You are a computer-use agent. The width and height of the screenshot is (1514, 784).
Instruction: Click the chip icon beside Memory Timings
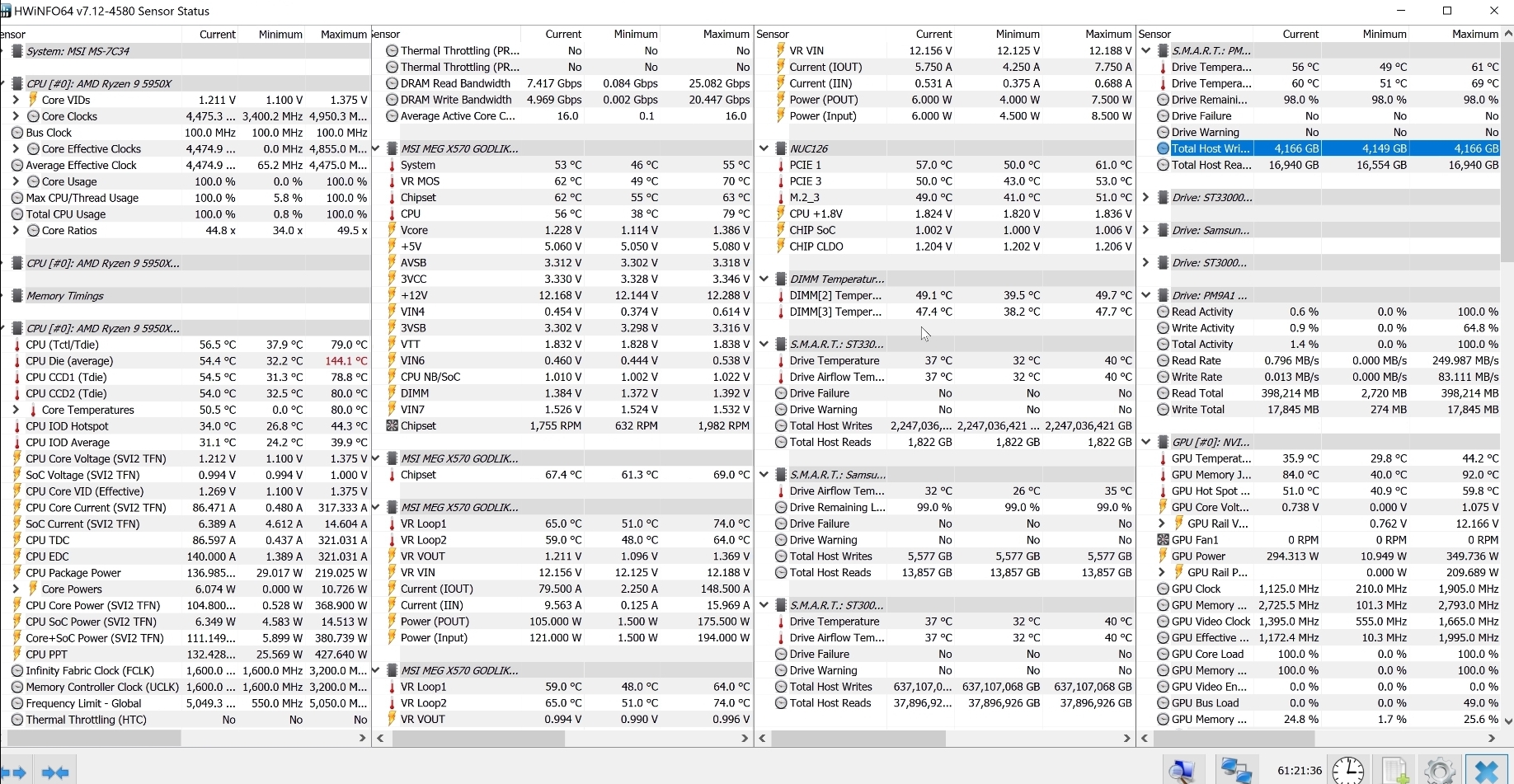coord(16,296)
